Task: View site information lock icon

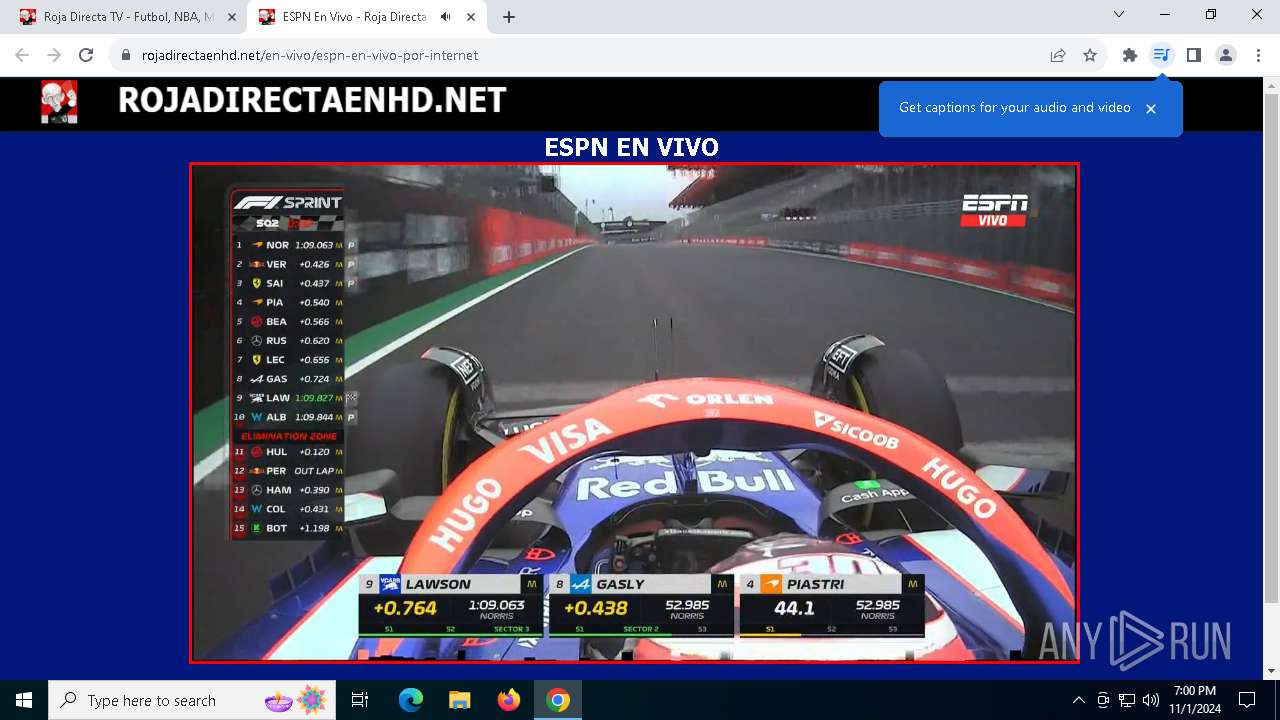Action: [126, 55]
